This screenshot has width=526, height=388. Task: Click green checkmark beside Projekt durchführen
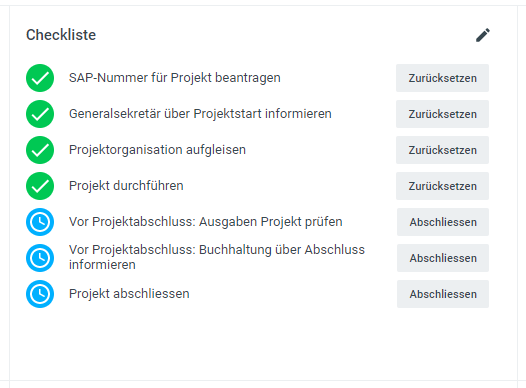click(x=40, y=186)
